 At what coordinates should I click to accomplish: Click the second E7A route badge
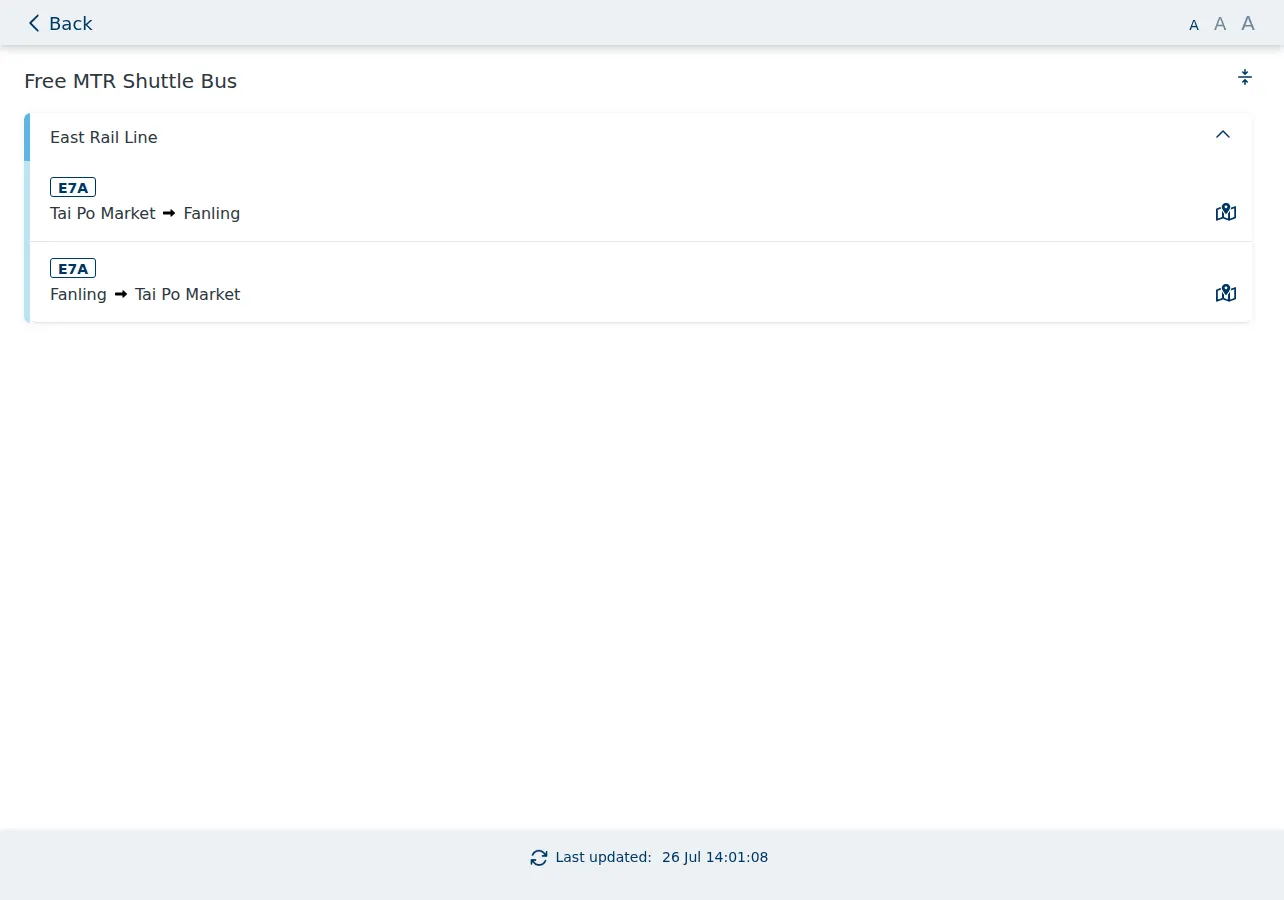coord(73,268)
